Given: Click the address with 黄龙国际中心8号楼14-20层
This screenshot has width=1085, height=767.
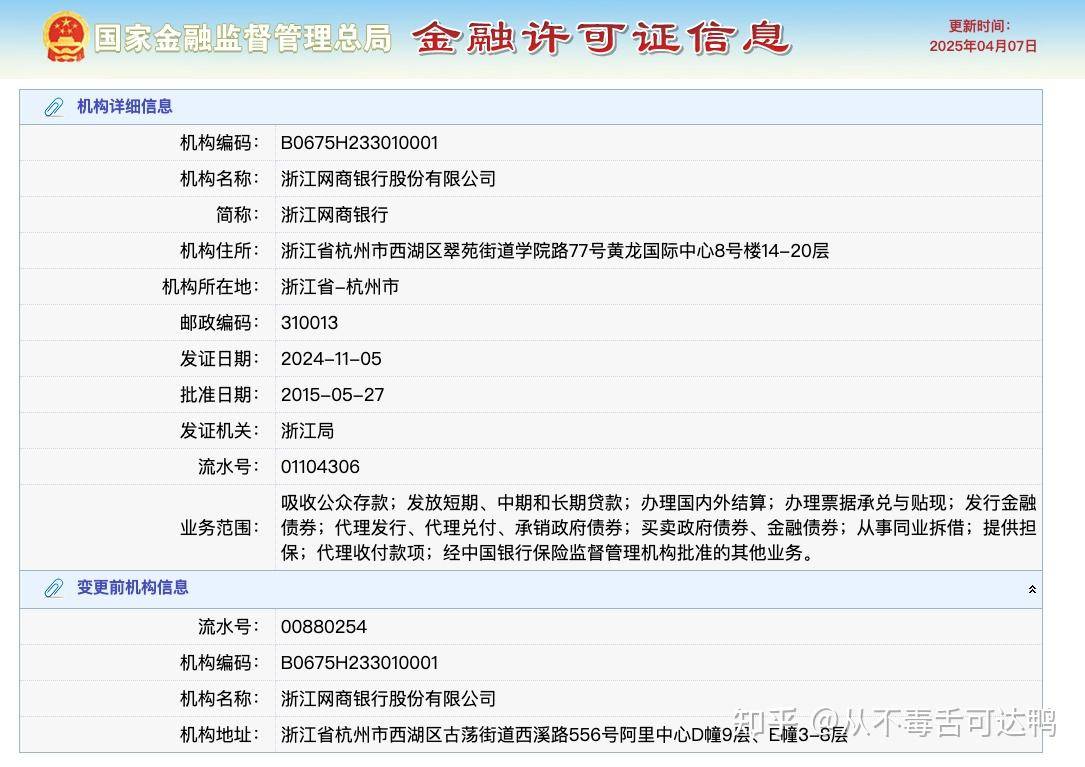Looking at the screenshot, I should pyautogui.click(x=554, y=251).
